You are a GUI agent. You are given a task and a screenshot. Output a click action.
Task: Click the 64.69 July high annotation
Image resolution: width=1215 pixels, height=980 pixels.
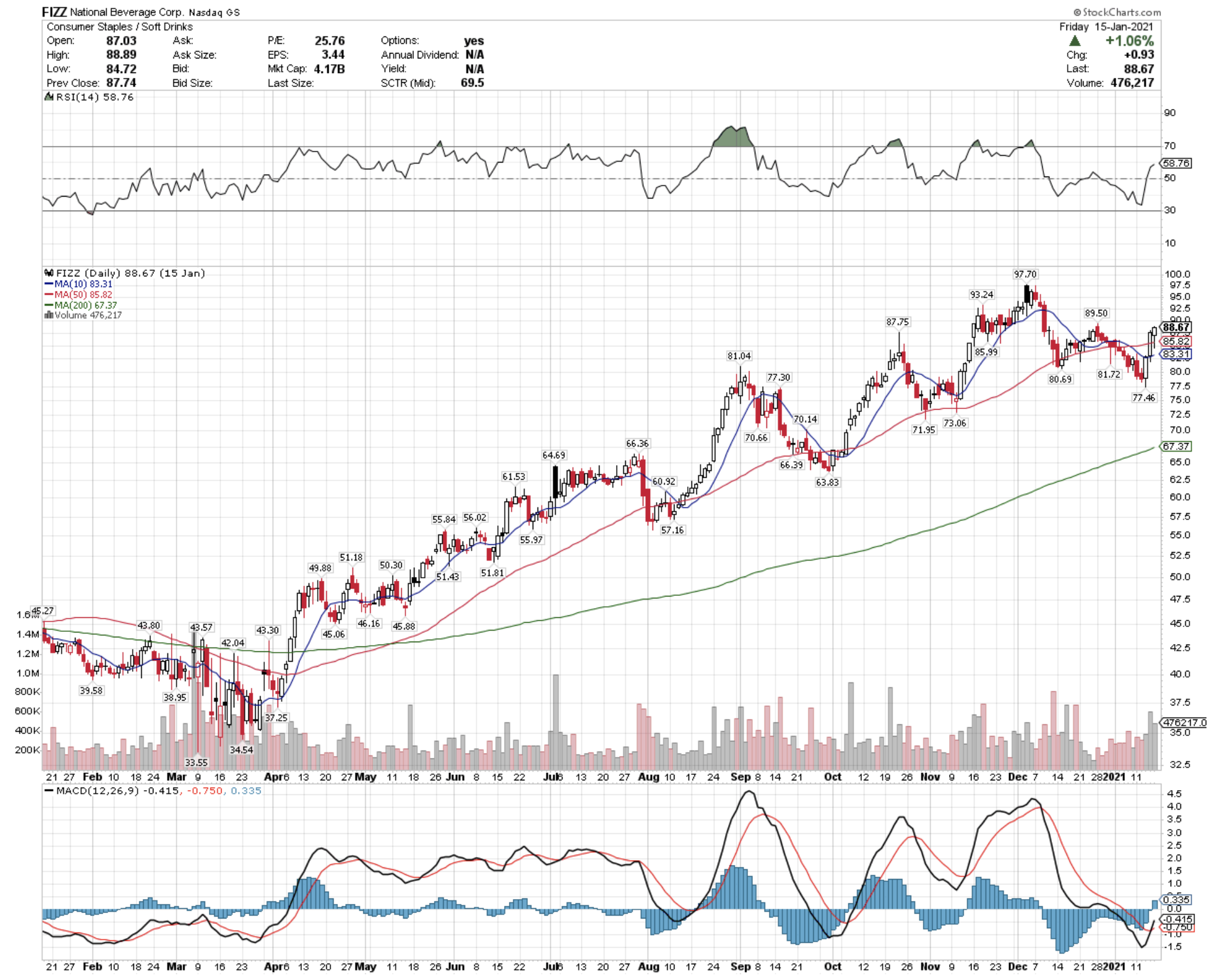pos(554,455)
